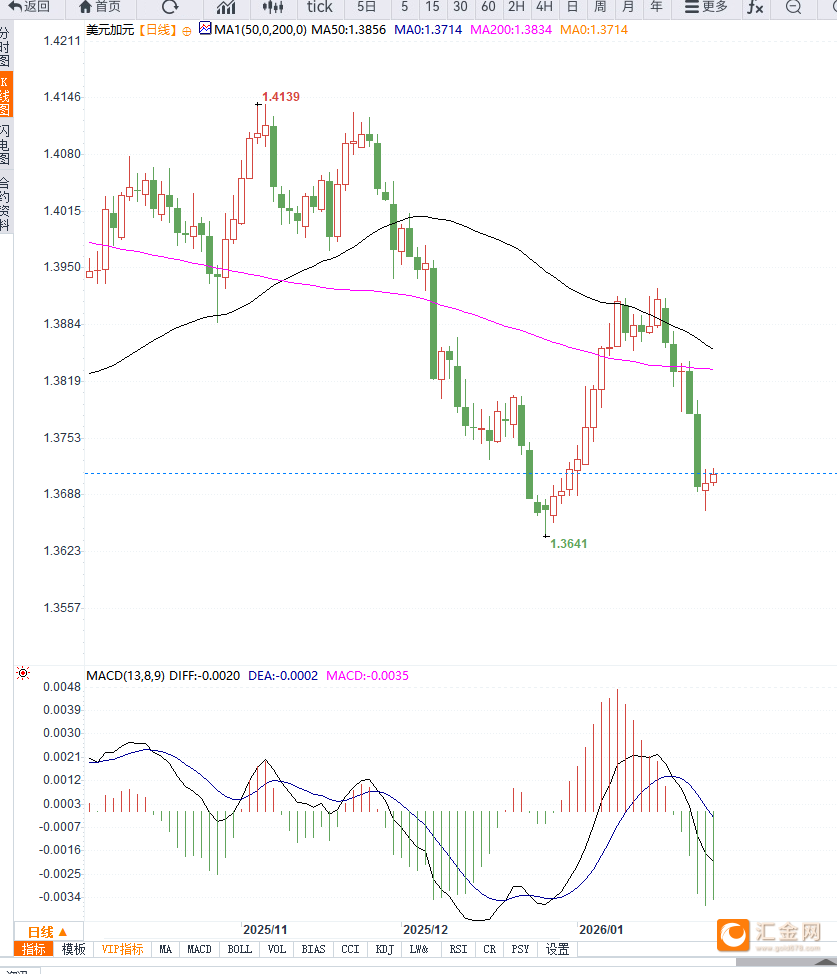The image size is (837, 974).
Task: Click the MACD(13,8,9) parameters label
Action: (126, 676)
